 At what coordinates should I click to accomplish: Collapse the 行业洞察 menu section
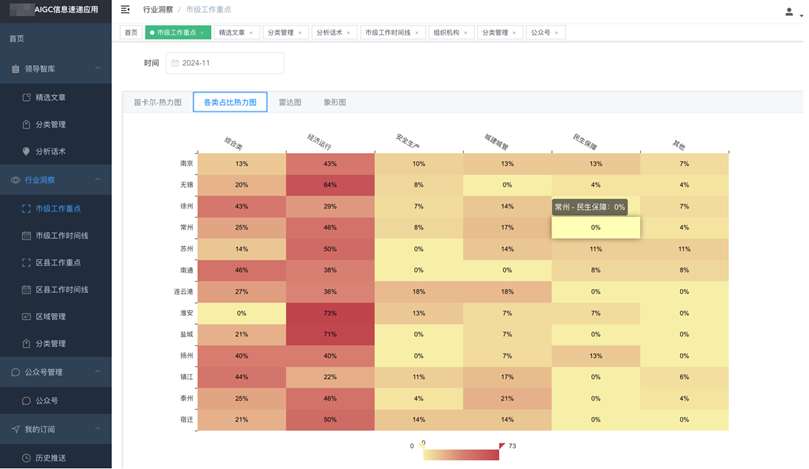pos(97,180)
